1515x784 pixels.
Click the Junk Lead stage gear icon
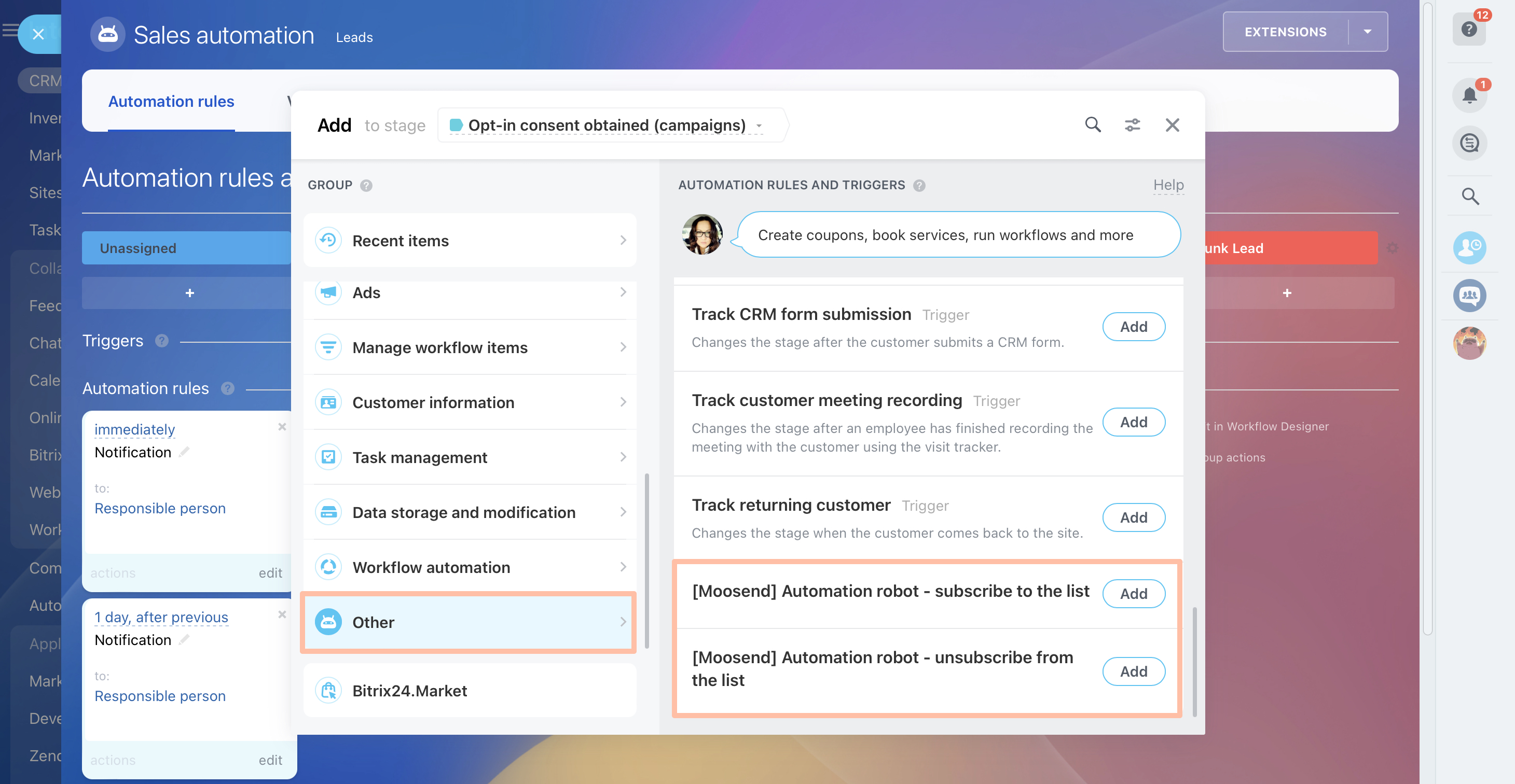[1392, 248]
